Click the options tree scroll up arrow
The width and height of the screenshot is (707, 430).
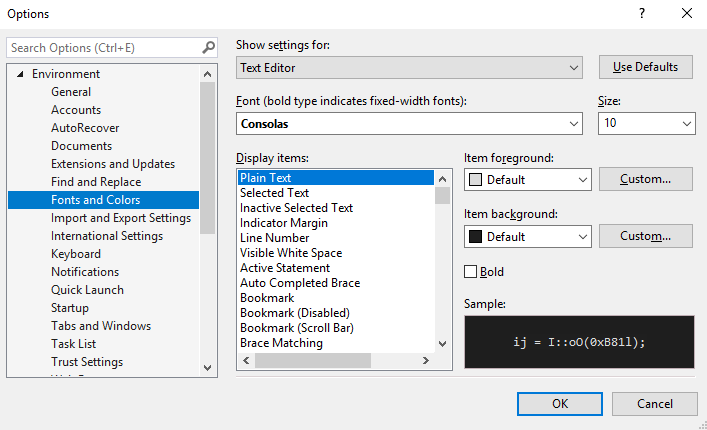[207, 74]
